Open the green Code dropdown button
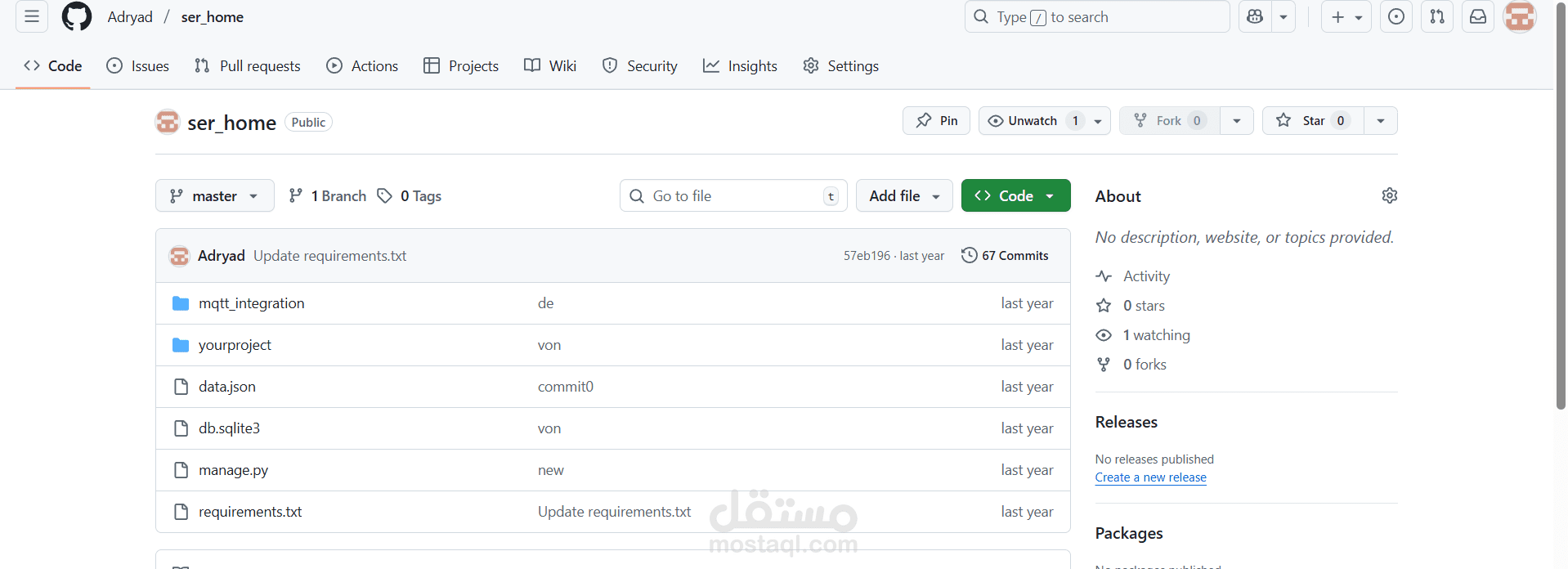The image size is (1568, 569). [1016, 195]
